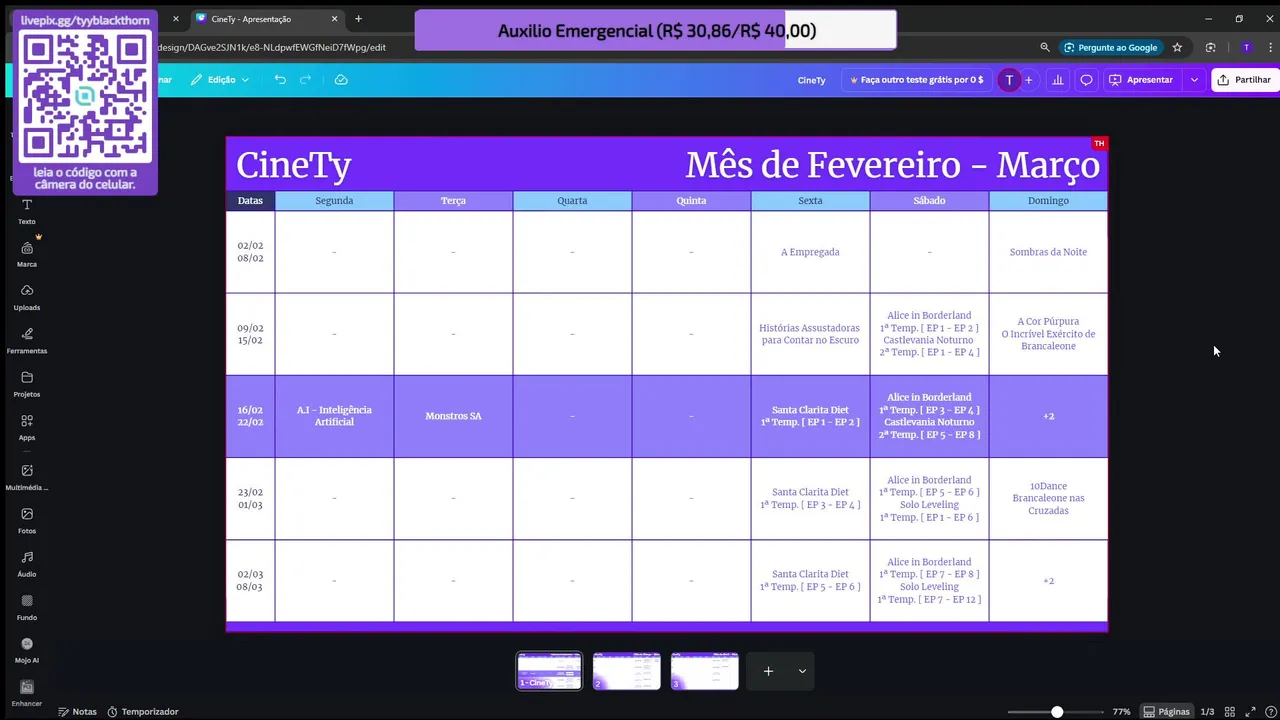The image size is (1280, 720).
Task: Open the Ferramentas panel
Action: (27, 340)
